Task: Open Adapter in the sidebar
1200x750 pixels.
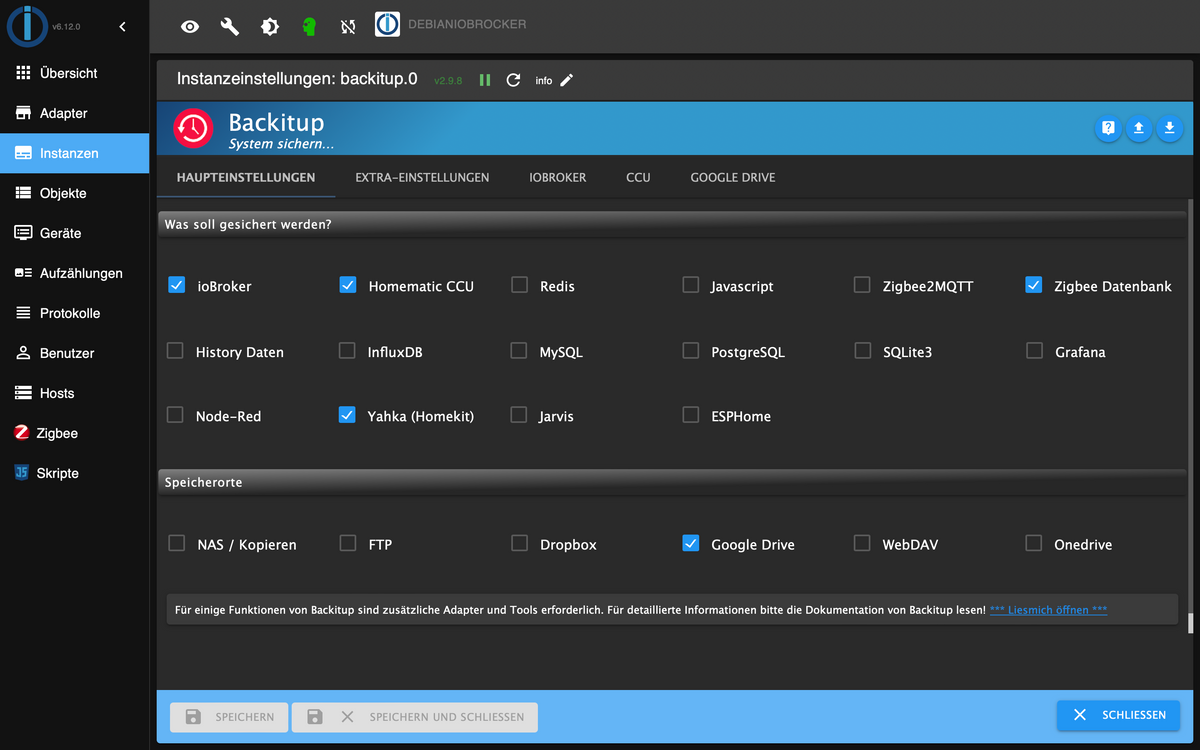Action: pyautogui.click(x=74, y=113)
